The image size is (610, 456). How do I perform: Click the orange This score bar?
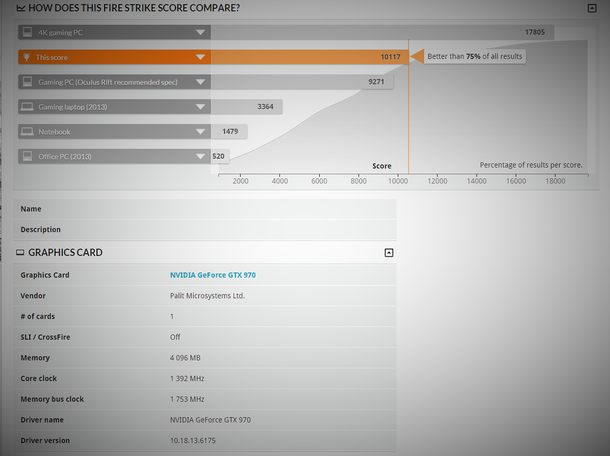point(213,57)
